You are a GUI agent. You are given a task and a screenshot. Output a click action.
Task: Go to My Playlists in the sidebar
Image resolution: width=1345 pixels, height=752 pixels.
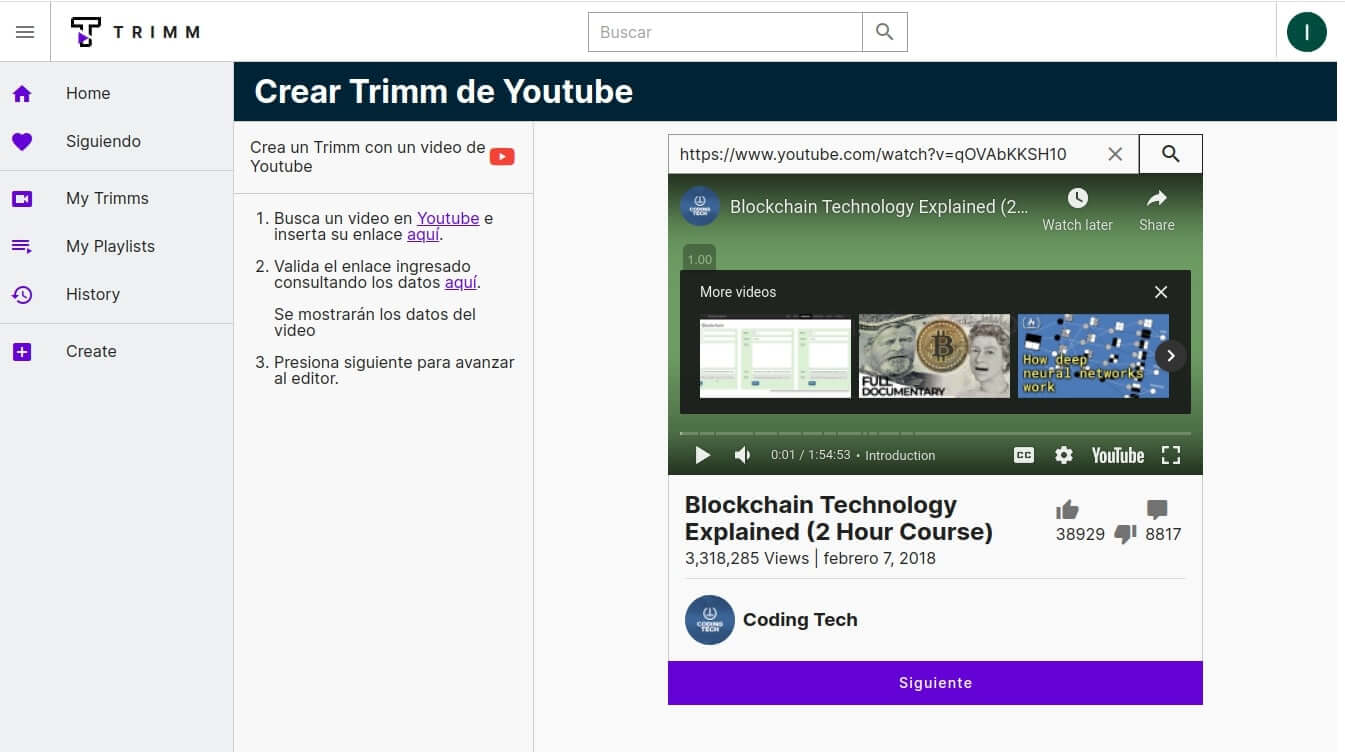coord(110,246)
